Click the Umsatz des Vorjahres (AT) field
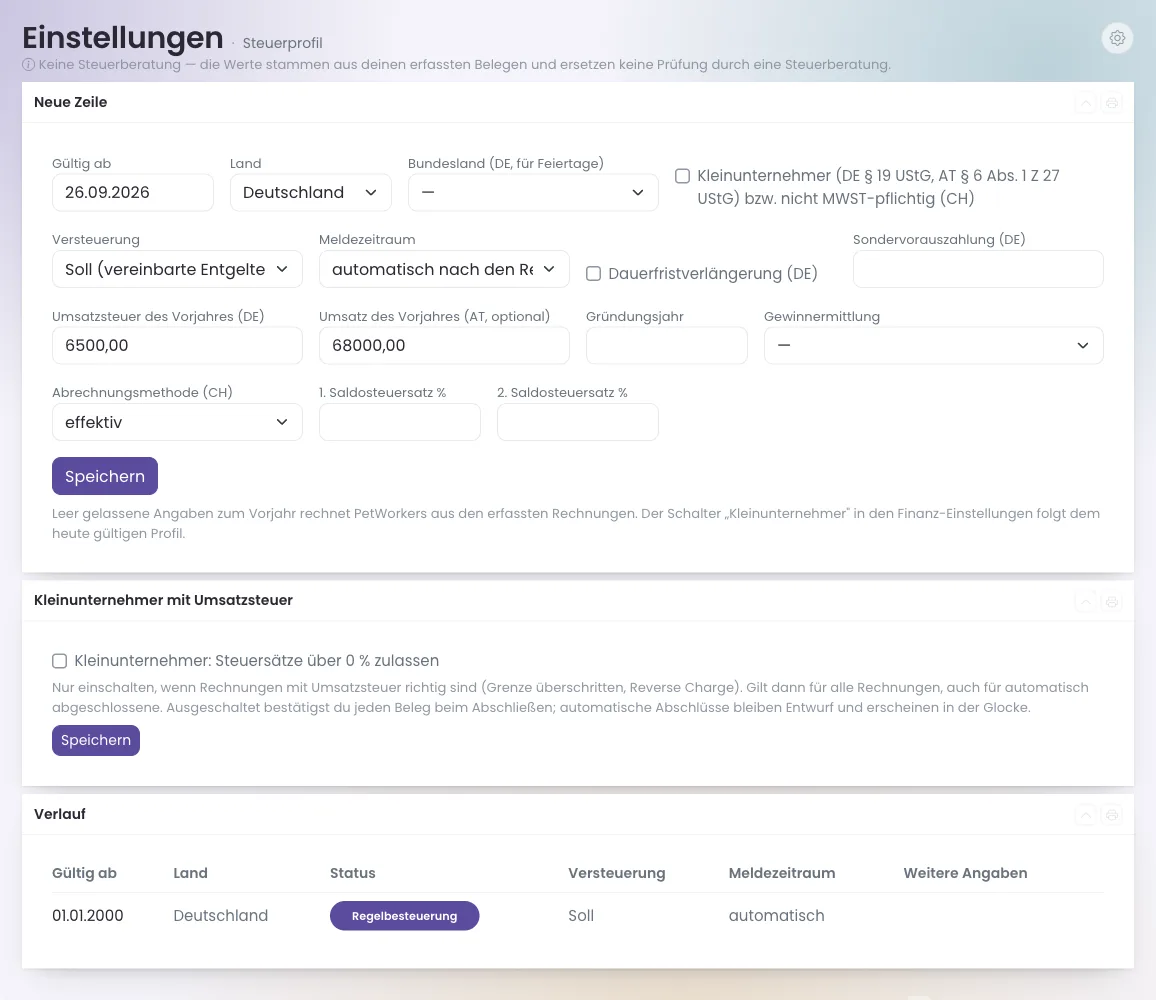Image resolution: width=1156 pixels, height=1000 pixels. point(444,345)
